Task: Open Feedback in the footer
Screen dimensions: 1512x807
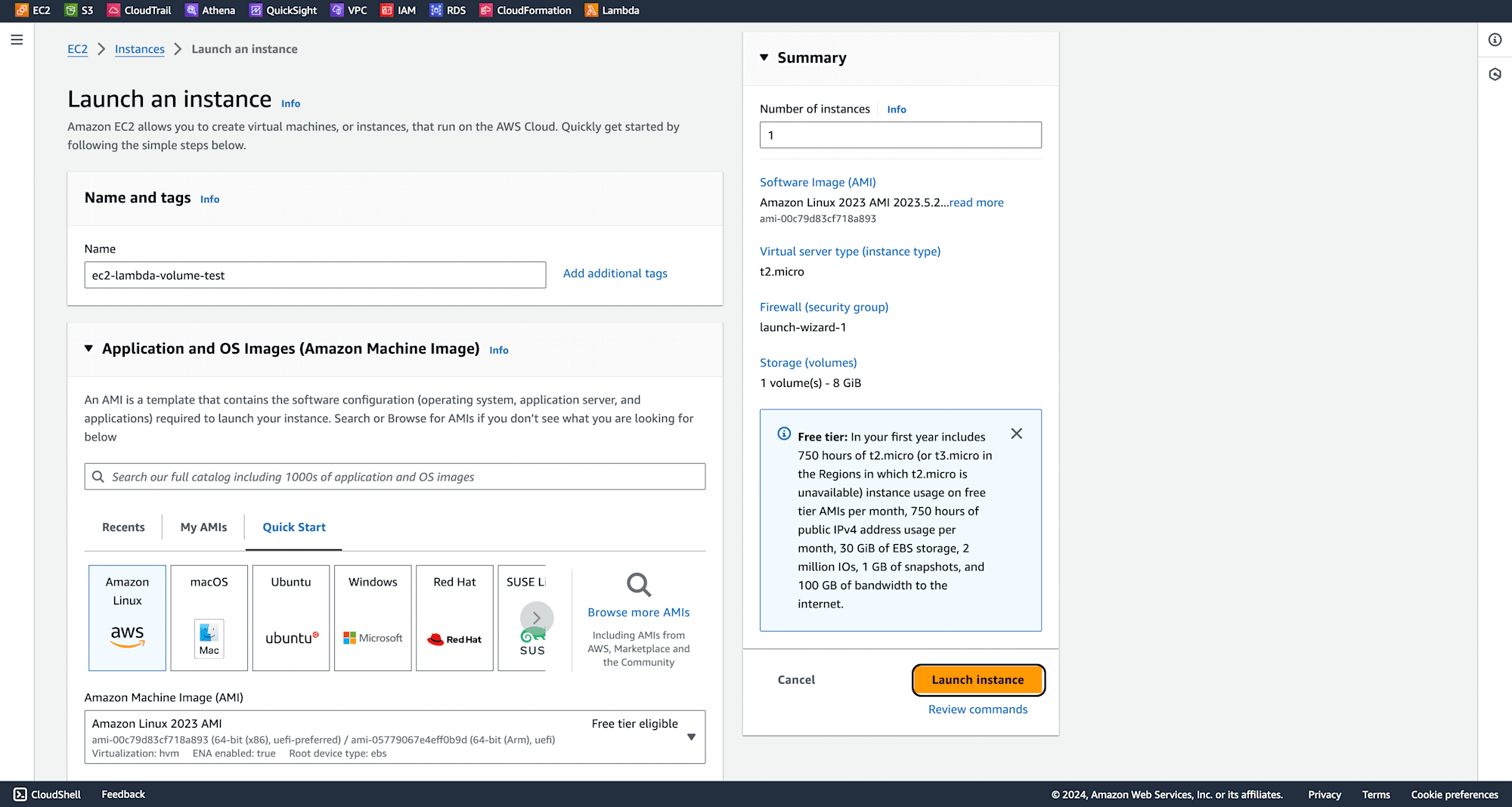Action: pyautogui.click(x=123, y=794)
